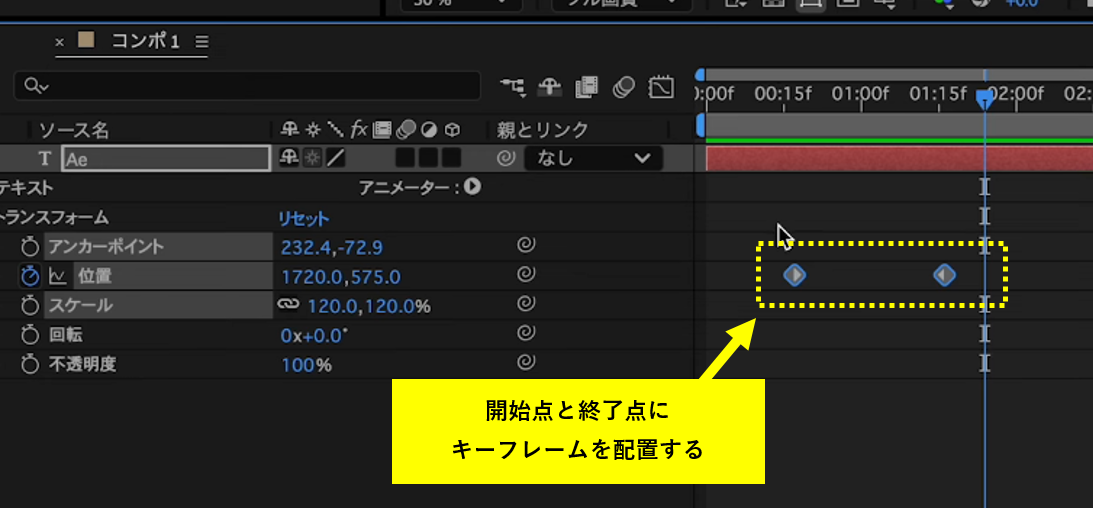1093x508 pixels.
Task: Click the スケール property pick whip
Action: pyautogui.click(x=526, y=305)
